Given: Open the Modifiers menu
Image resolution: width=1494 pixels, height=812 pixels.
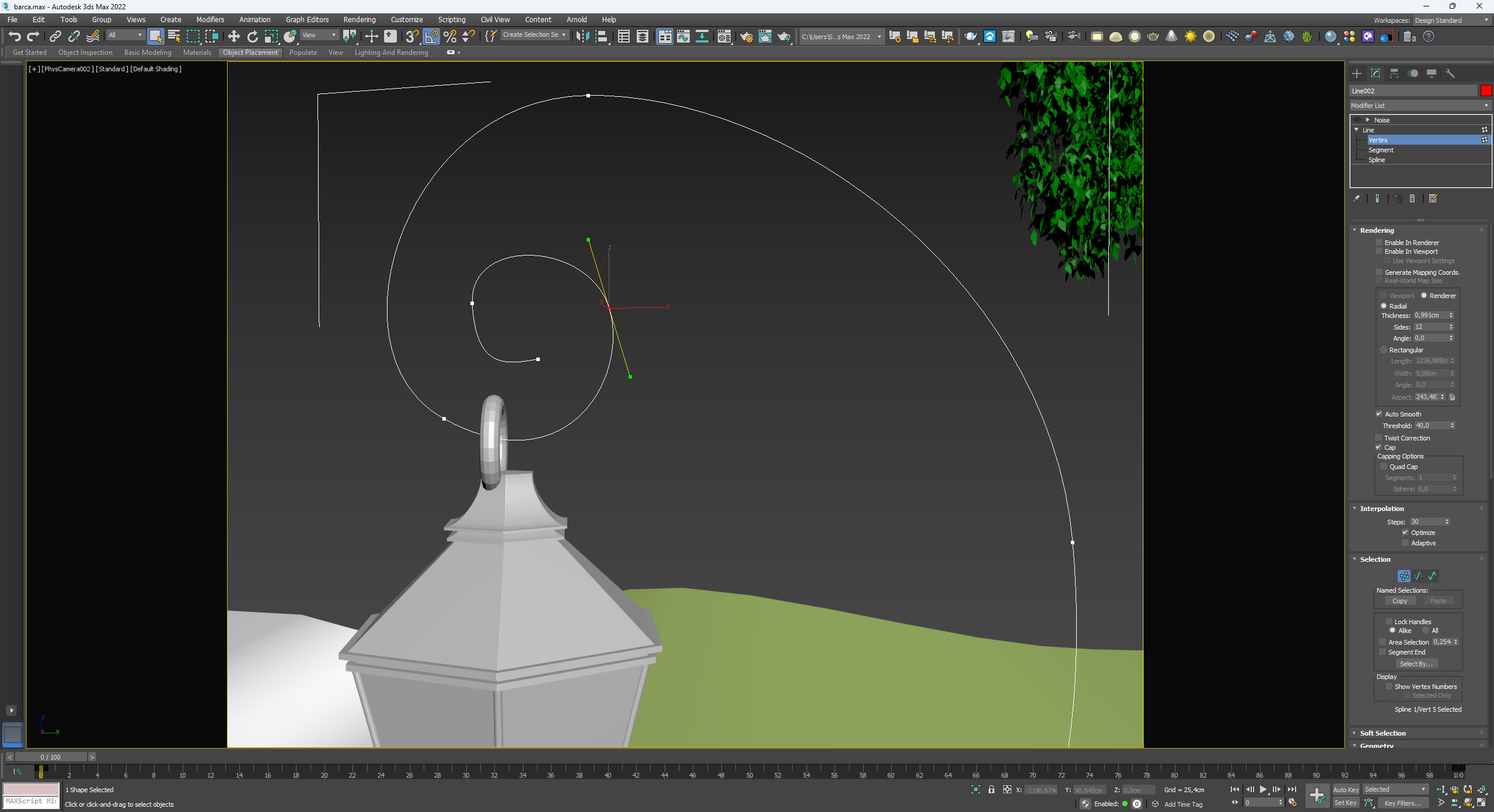Looking at the screenshot, I should (210, 18).
